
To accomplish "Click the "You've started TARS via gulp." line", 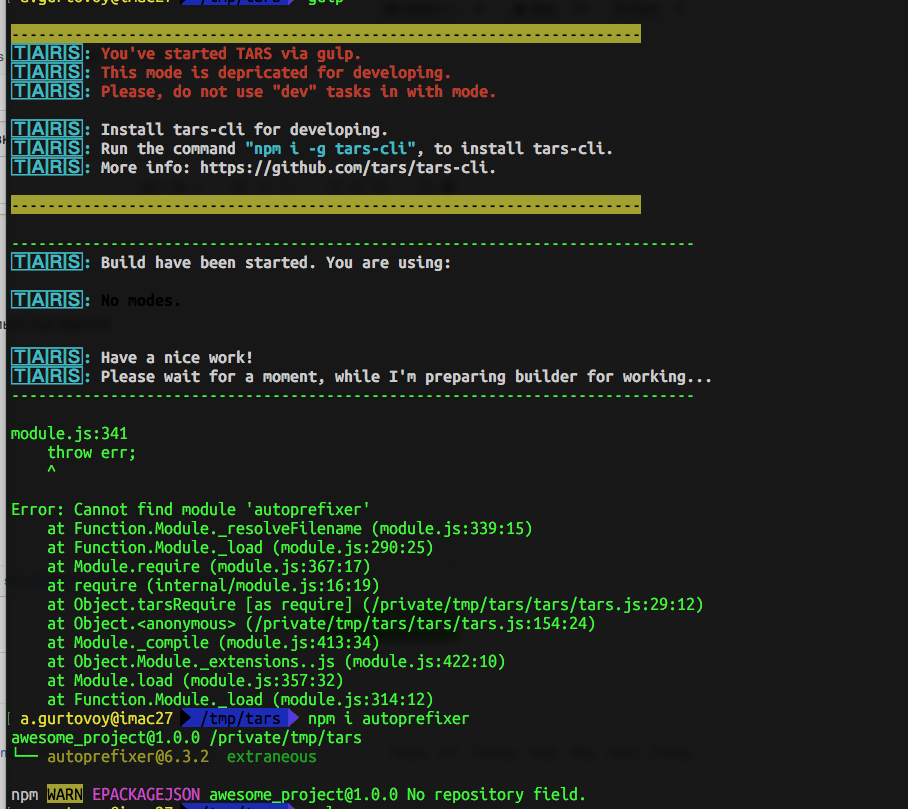I will click(x=230, y=54).
